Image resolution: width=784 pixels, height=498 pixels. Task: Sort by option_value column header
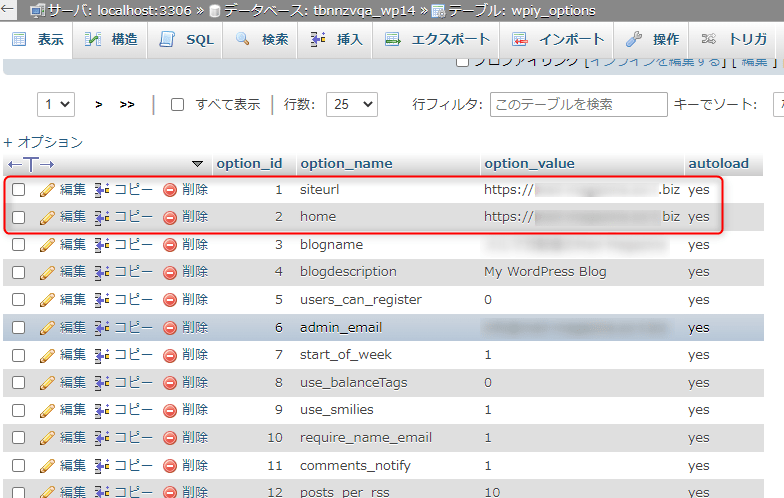tap(529, 164)
